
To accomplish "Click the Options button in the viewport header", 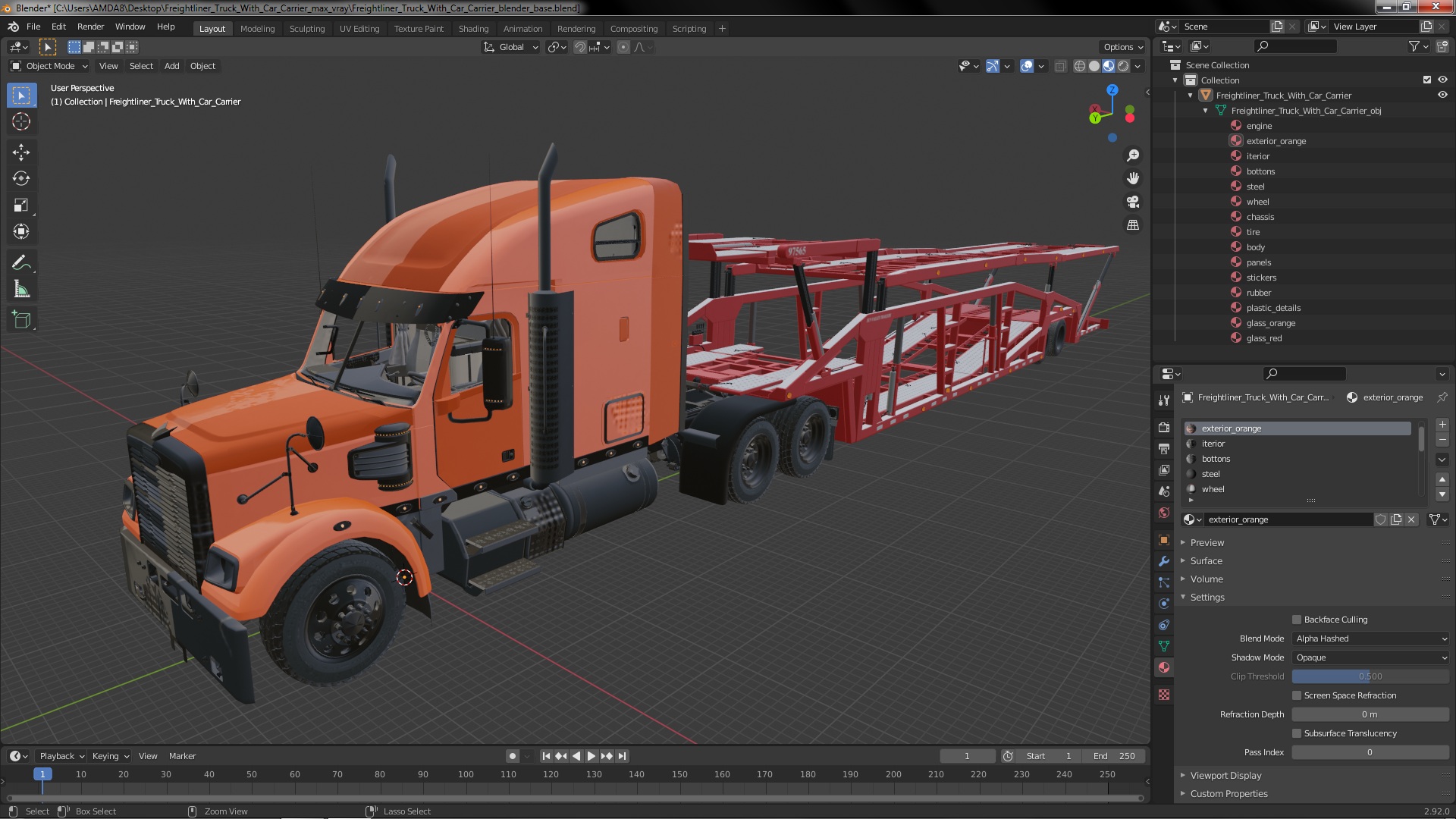I will coord(1122,47).
